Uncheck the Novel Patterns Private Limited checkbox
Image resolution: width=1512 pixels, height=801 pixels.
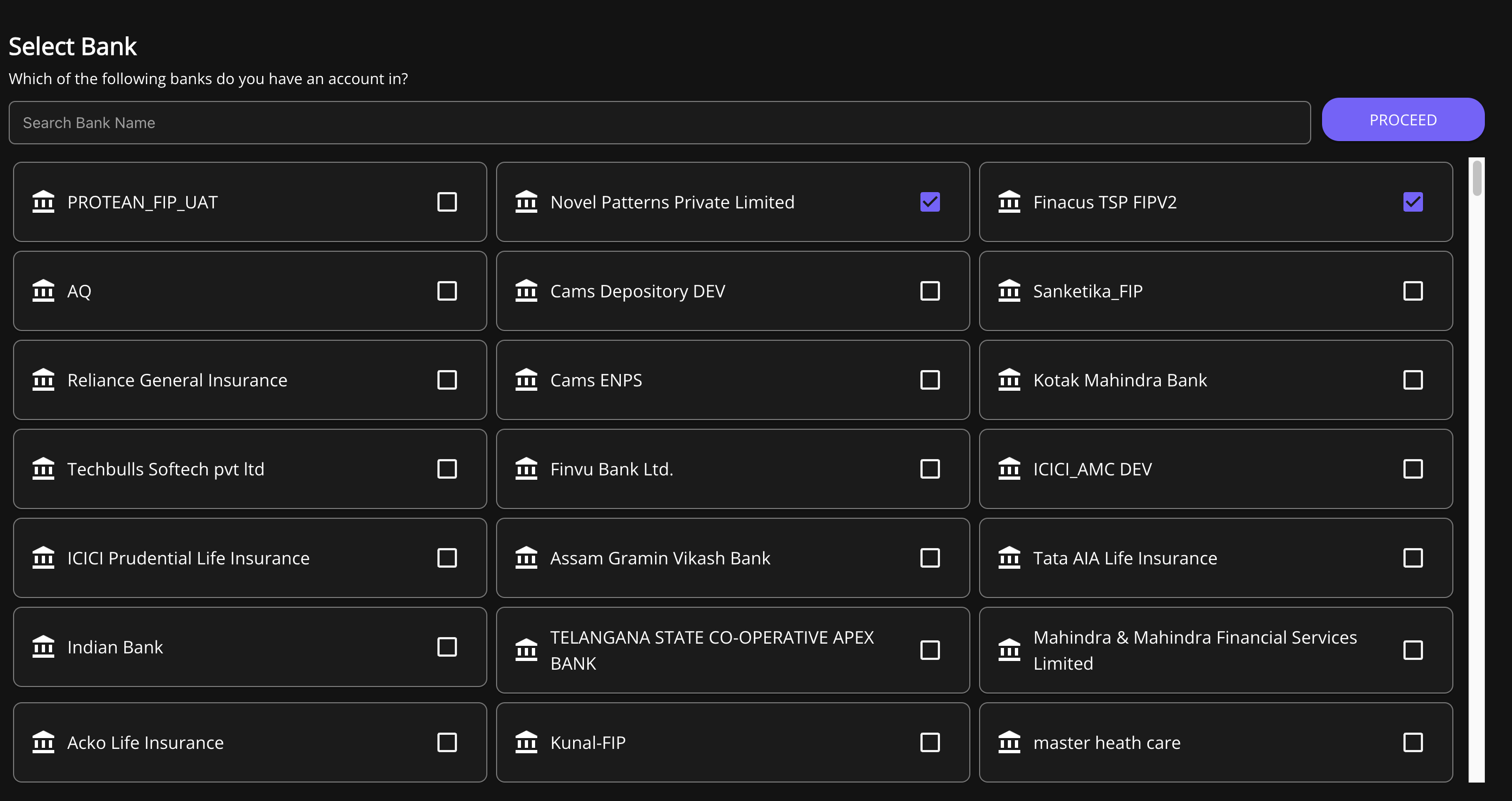930,202
